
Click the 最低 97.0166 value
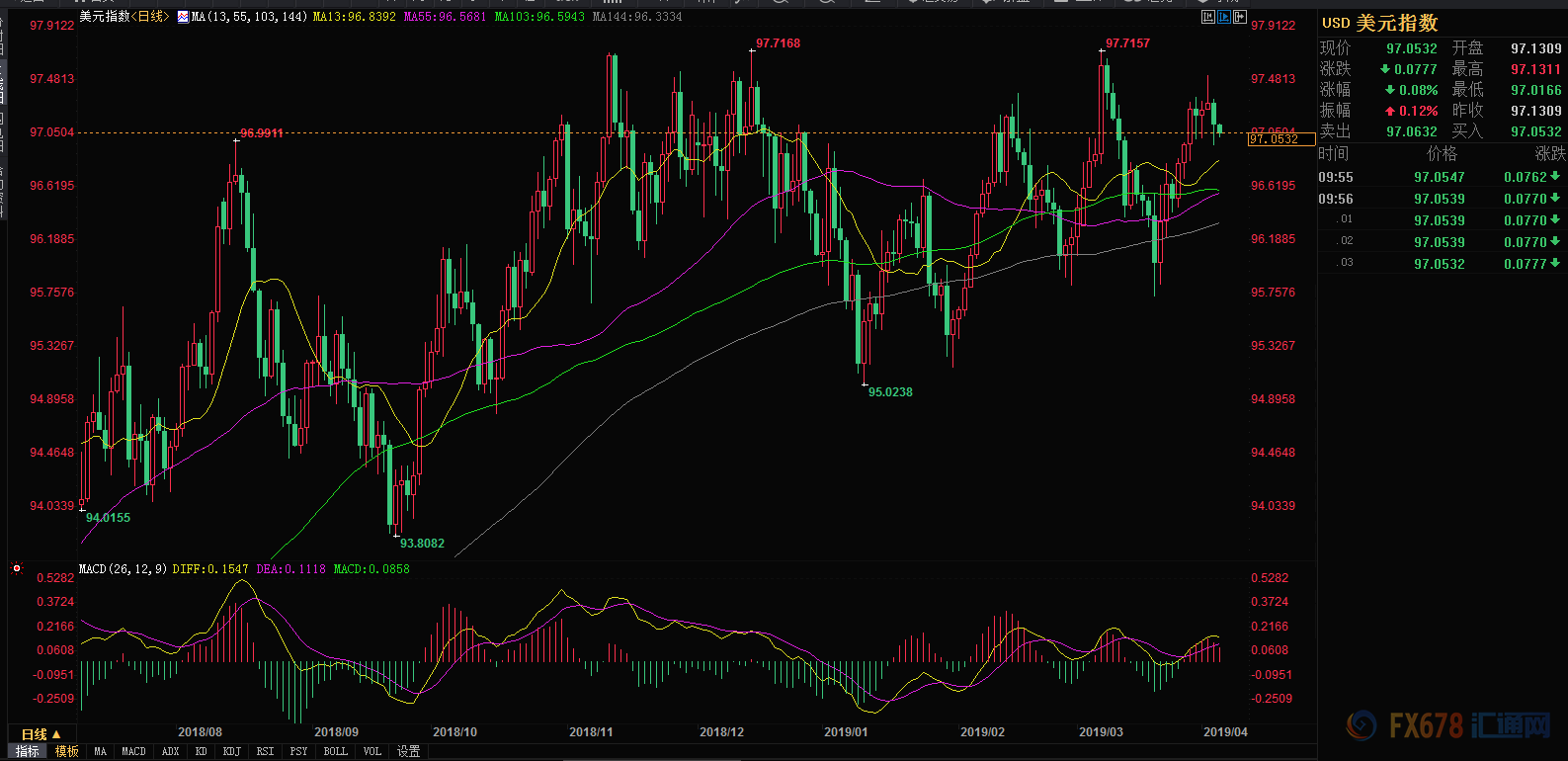pos(1535,90)
